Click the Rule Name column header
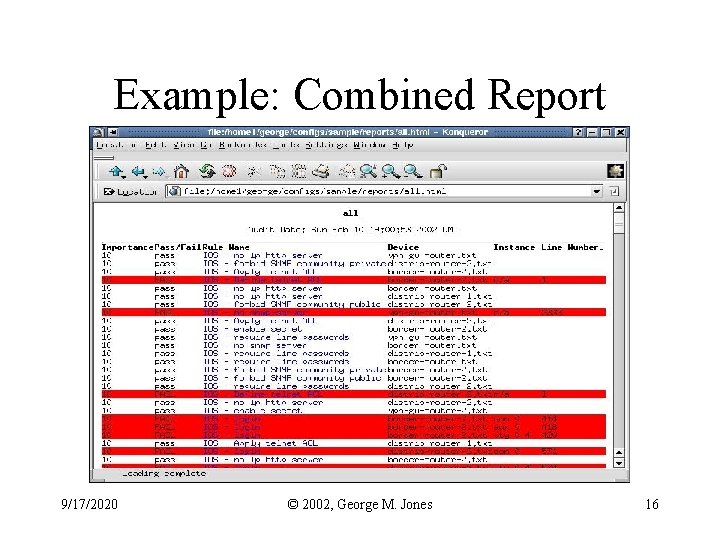The height and width of the screenshot is (540, 720). click(226, 247)
